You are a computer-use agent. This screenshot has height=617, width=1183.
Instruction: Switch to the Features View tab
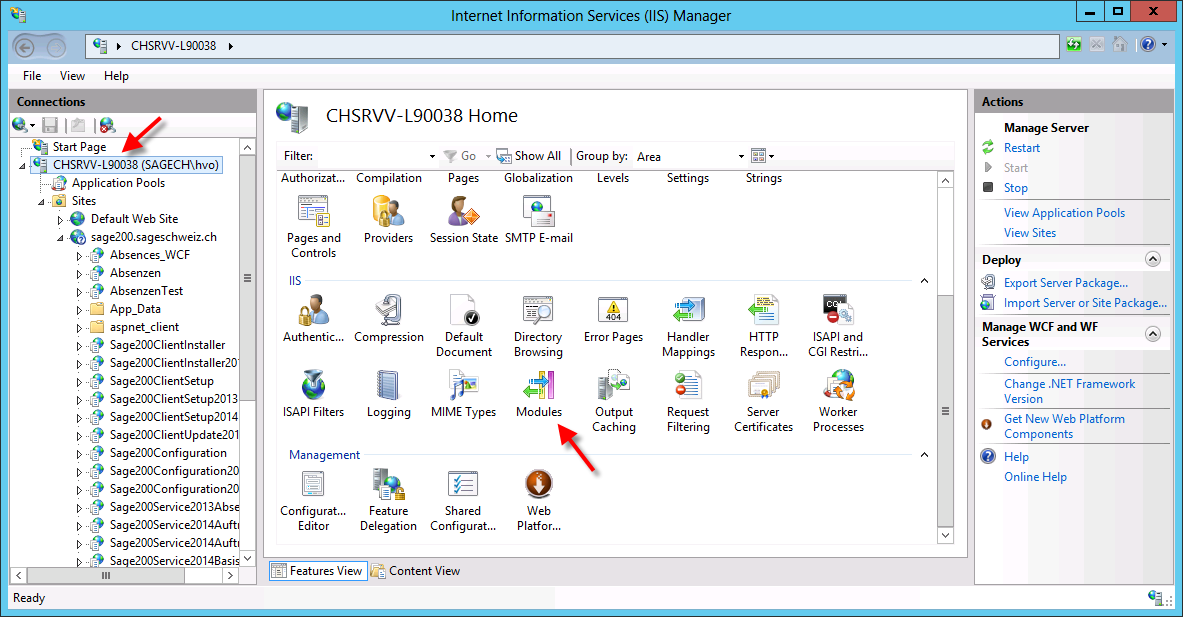(x=318, y=571)
